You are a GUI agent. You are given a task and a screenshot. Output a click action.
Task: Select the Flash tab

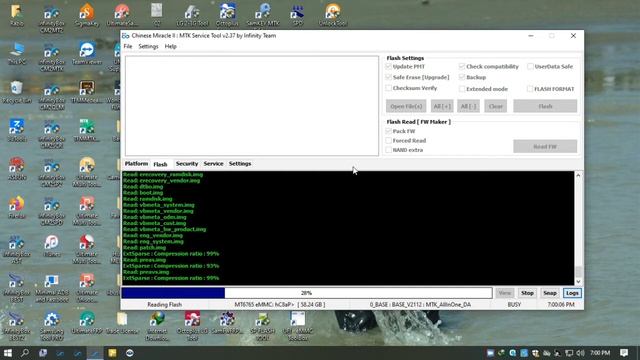(160, 164)
